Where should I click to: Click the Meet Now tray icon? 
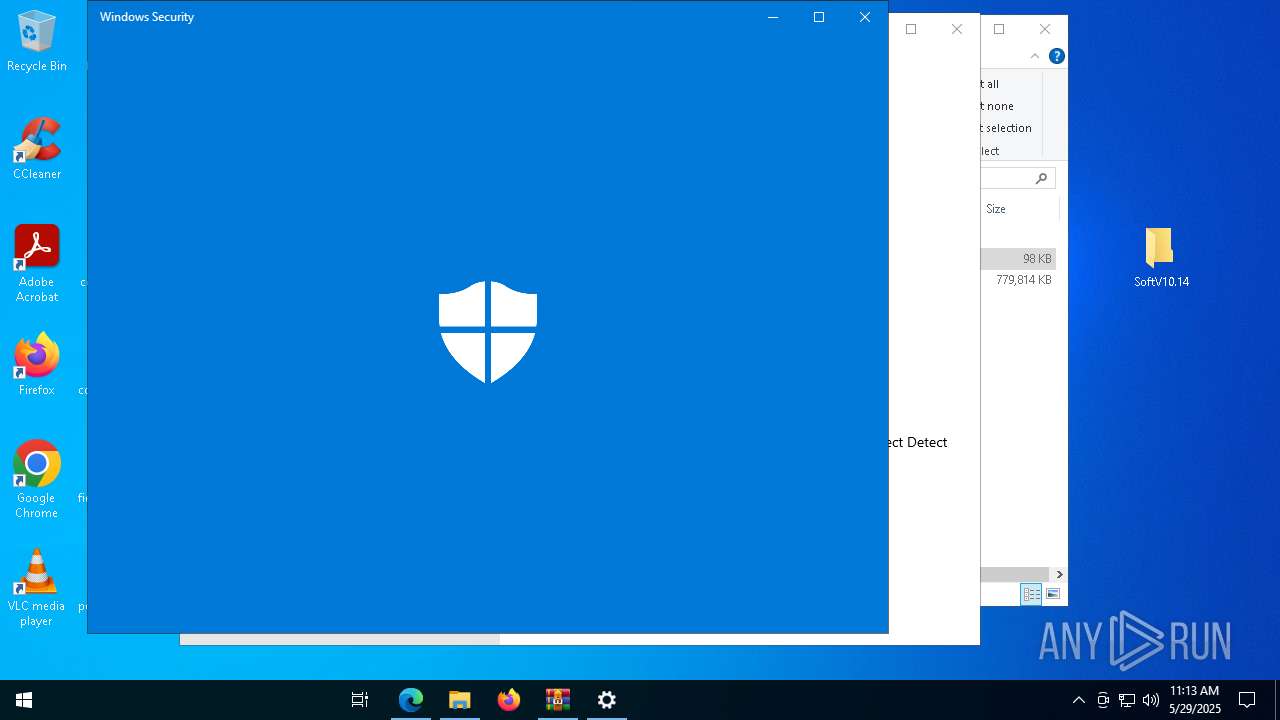[1103, 700]
